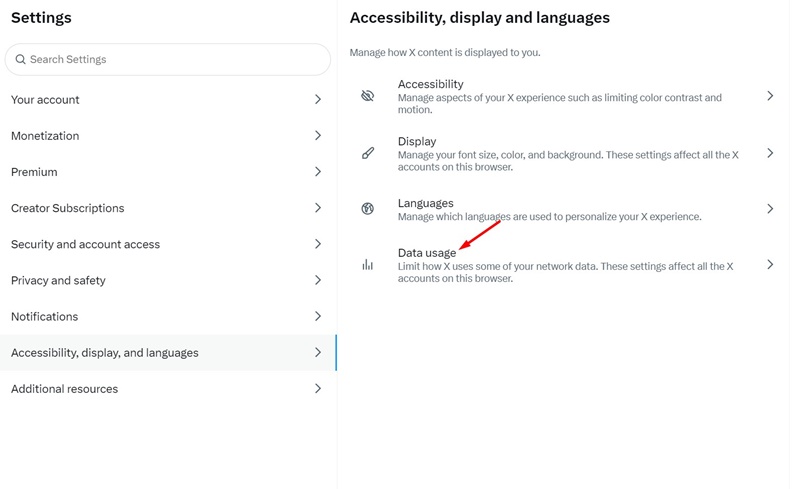Click the arrow beside Additional resources

click(318, 389)
